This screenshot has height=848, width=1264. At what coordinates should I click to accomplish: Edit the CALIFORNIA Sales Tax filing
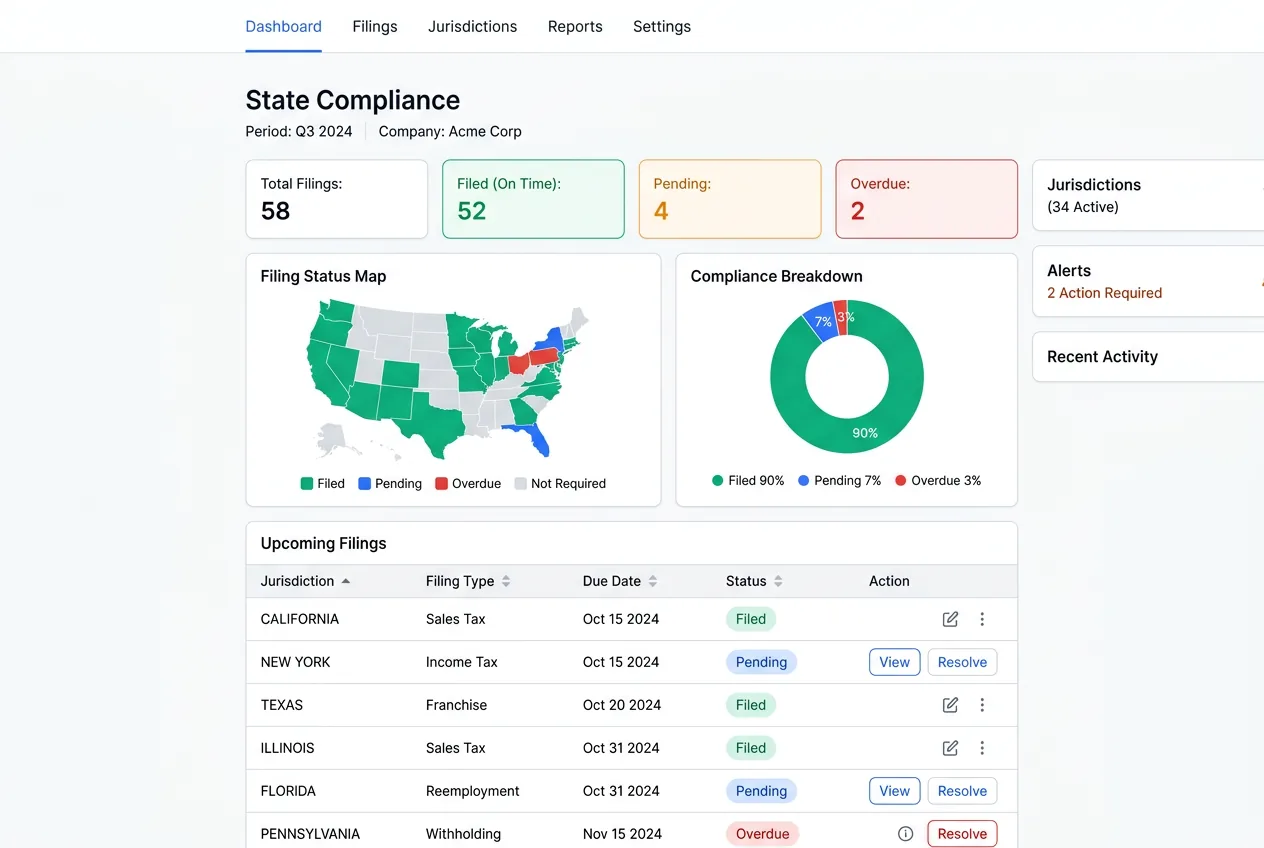pos(950,619)
